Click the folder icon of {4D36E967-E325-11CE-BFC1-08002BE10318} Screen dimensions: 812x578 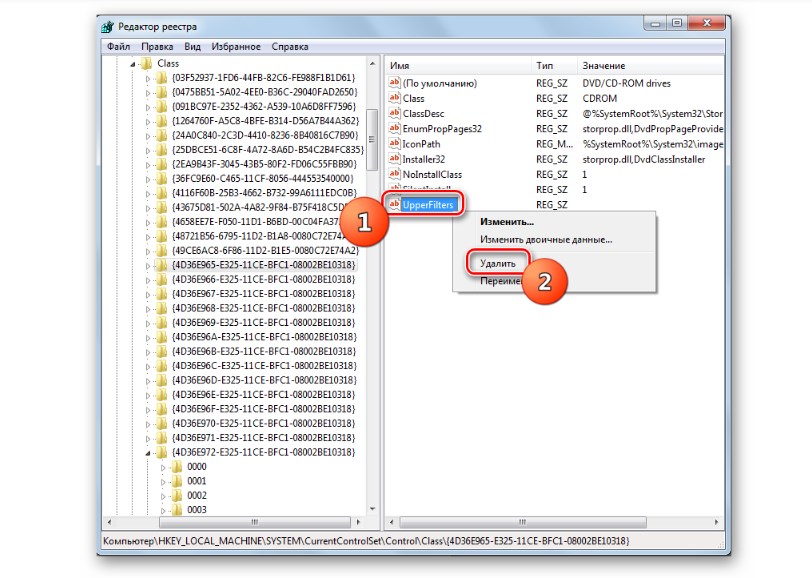162,294
